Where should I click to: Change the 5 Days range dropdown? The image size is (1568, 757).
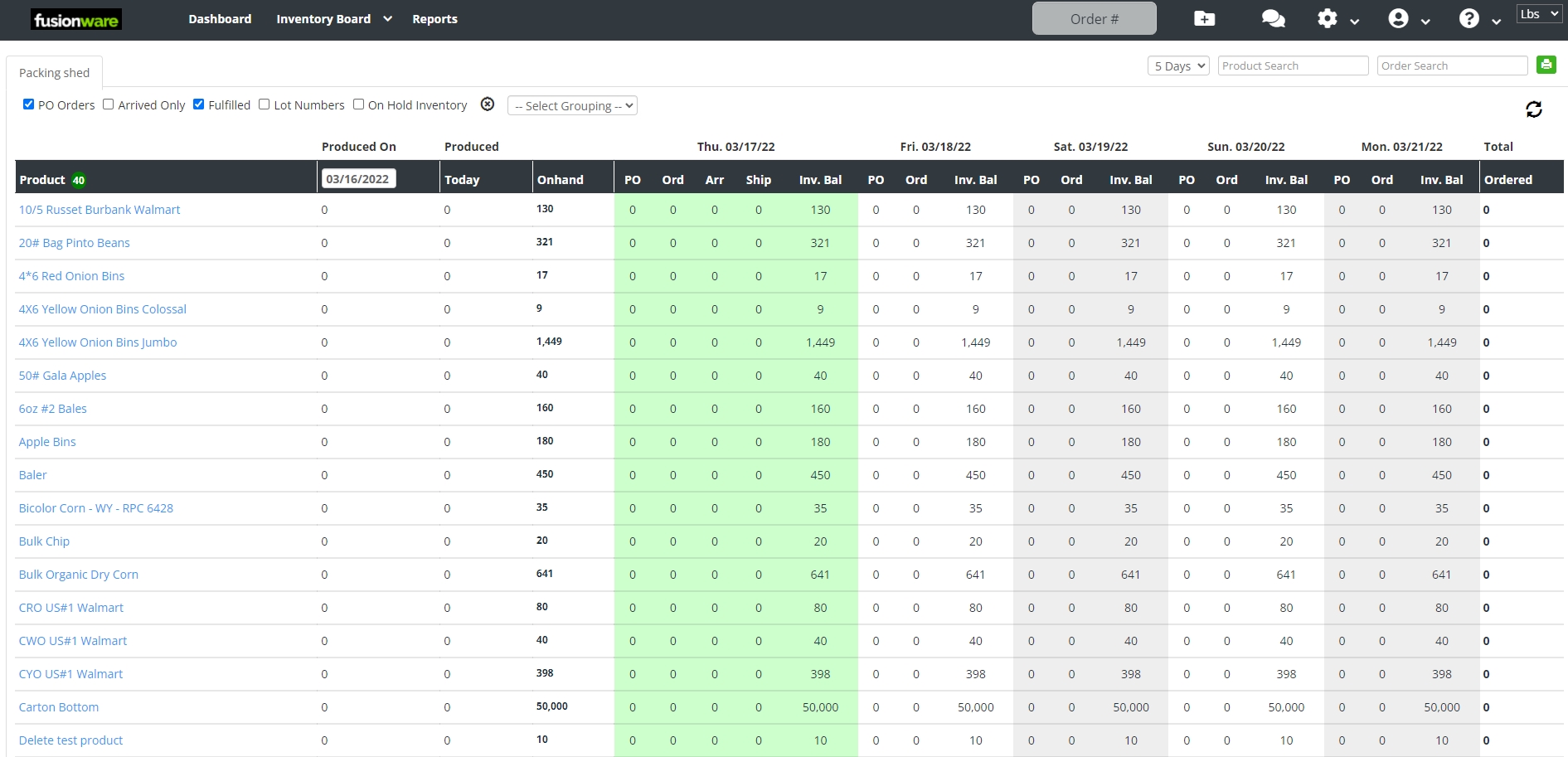pos(1178,66)
